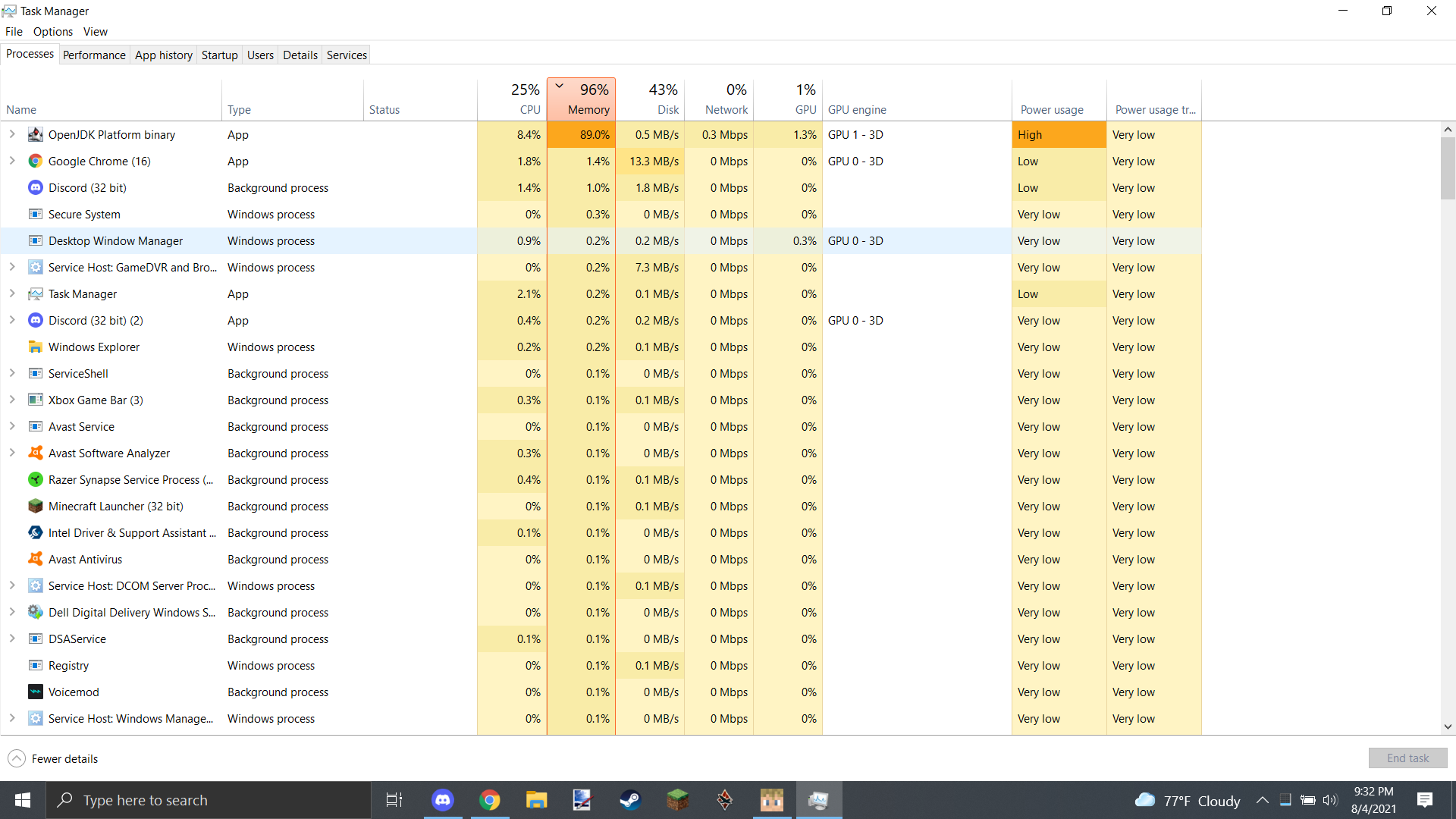Expand the Google Chrome (16) process group

pos(12,162)
